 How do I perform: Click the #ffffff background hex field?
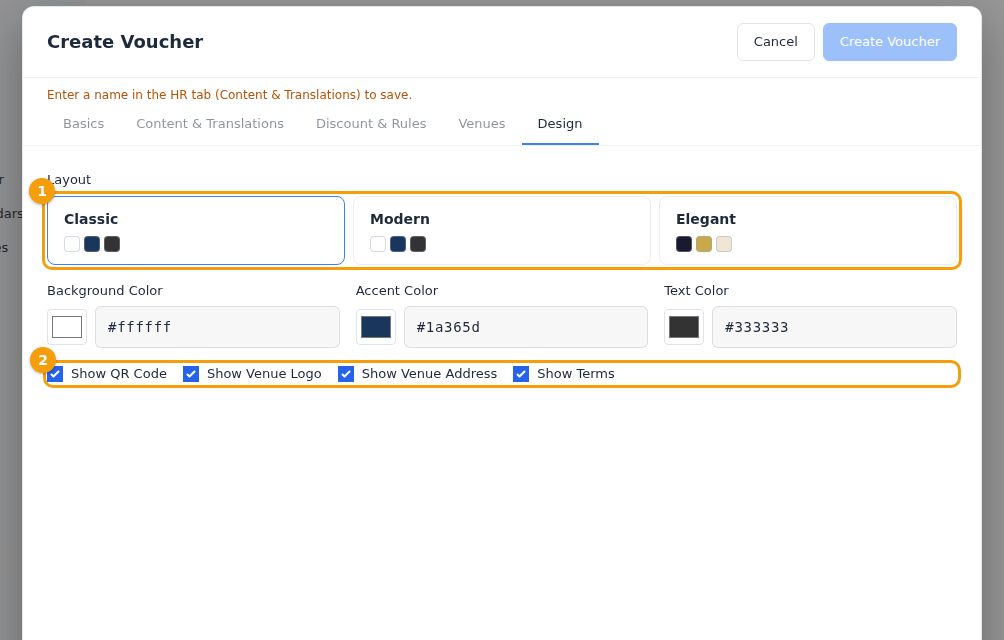click(x=217, y=327)
